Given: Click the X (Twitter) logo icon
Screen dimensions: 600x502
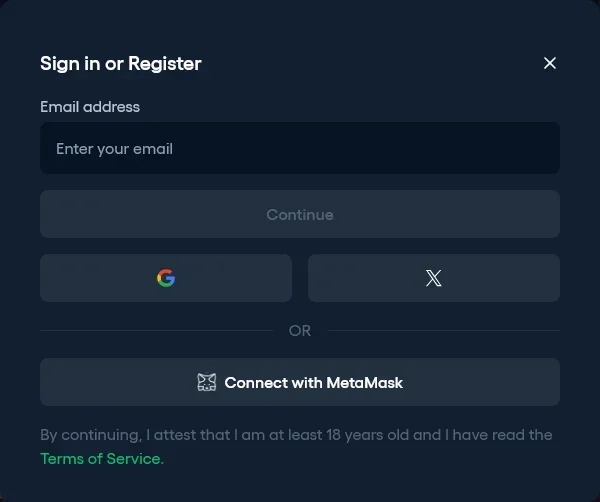Looking at the screenshot, I should pyautogui.click(x=433, y=278).
